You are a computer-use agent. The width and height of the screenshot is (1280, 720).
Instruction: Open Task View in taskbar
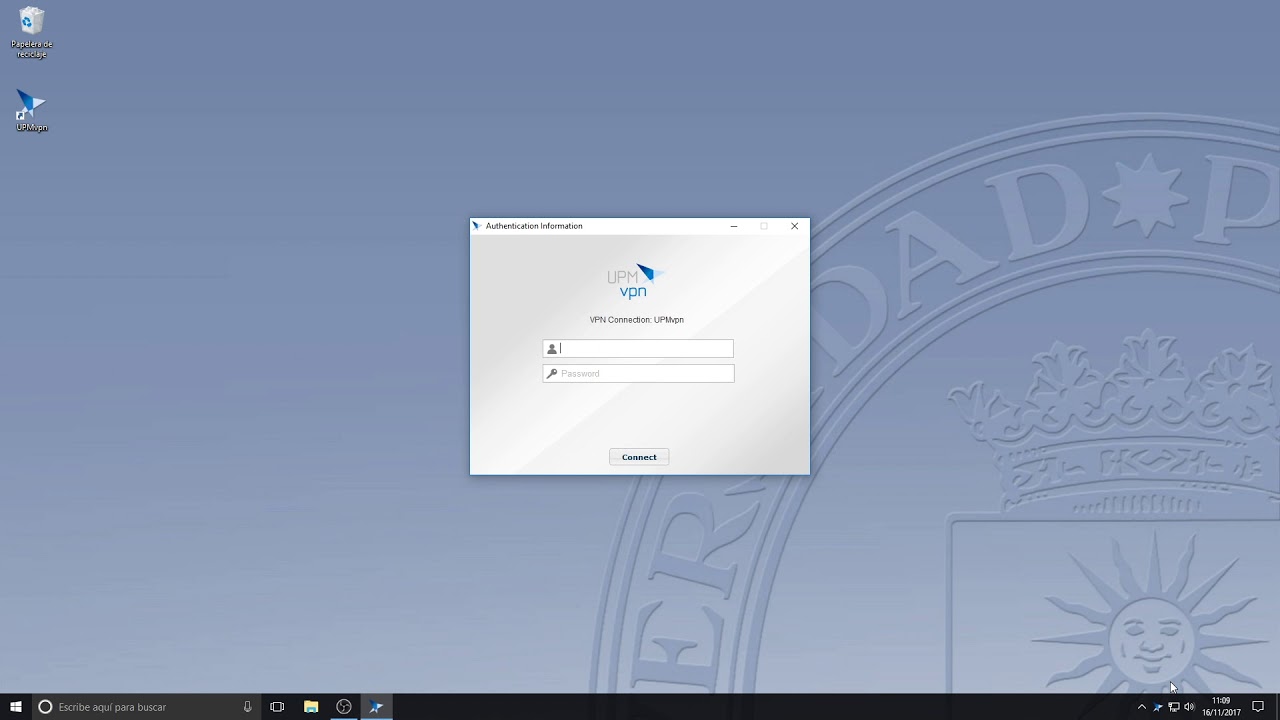[277, 707]
